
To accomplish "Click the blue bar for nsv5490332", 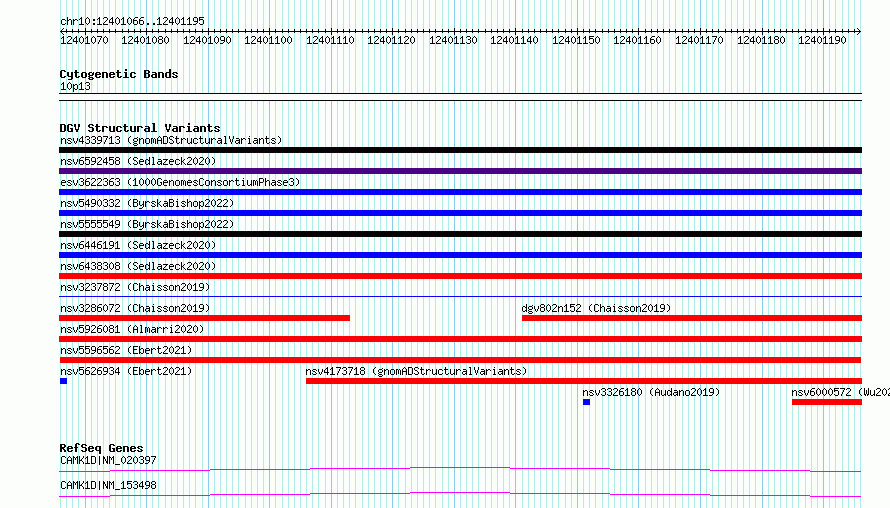I will pyautogui.click(x=460, y=213).
